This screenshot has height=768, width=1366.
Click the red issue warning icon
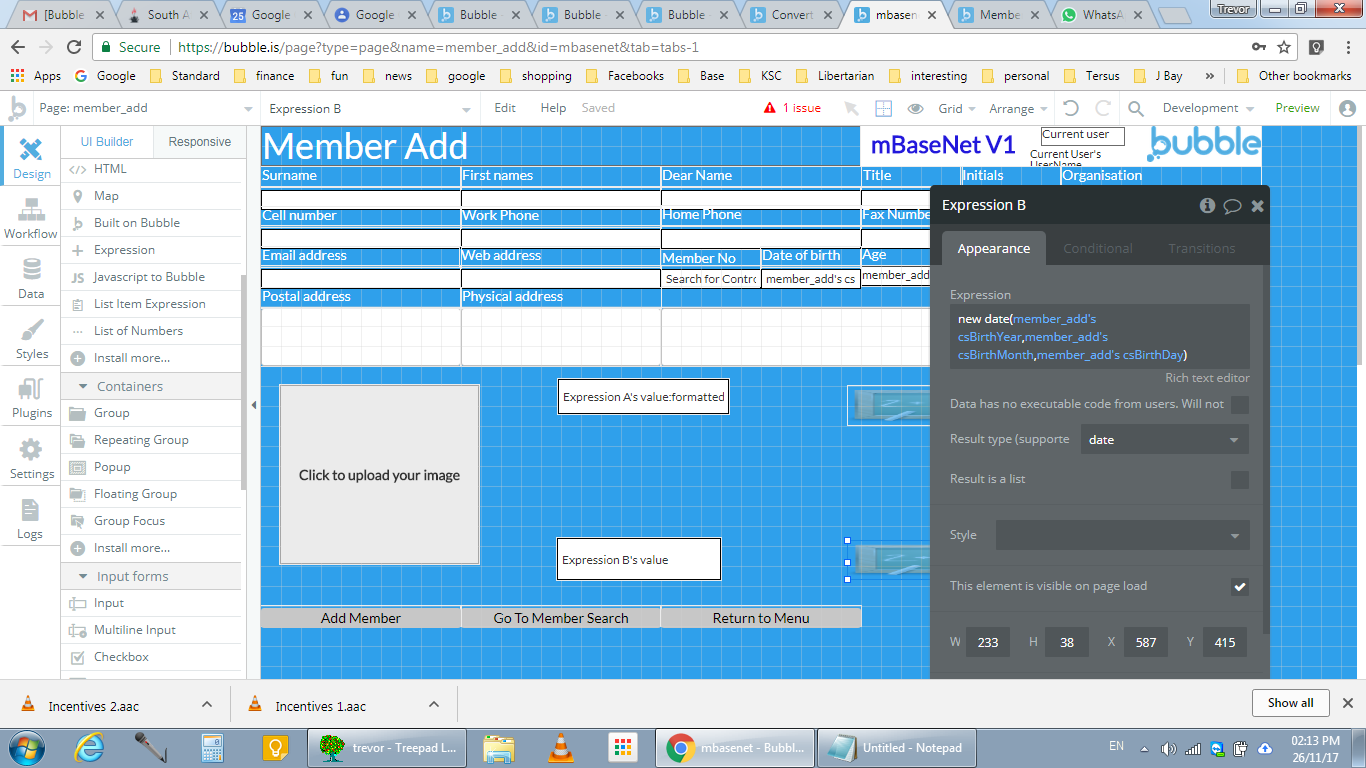pyautogui.click(x=770, y=108)
